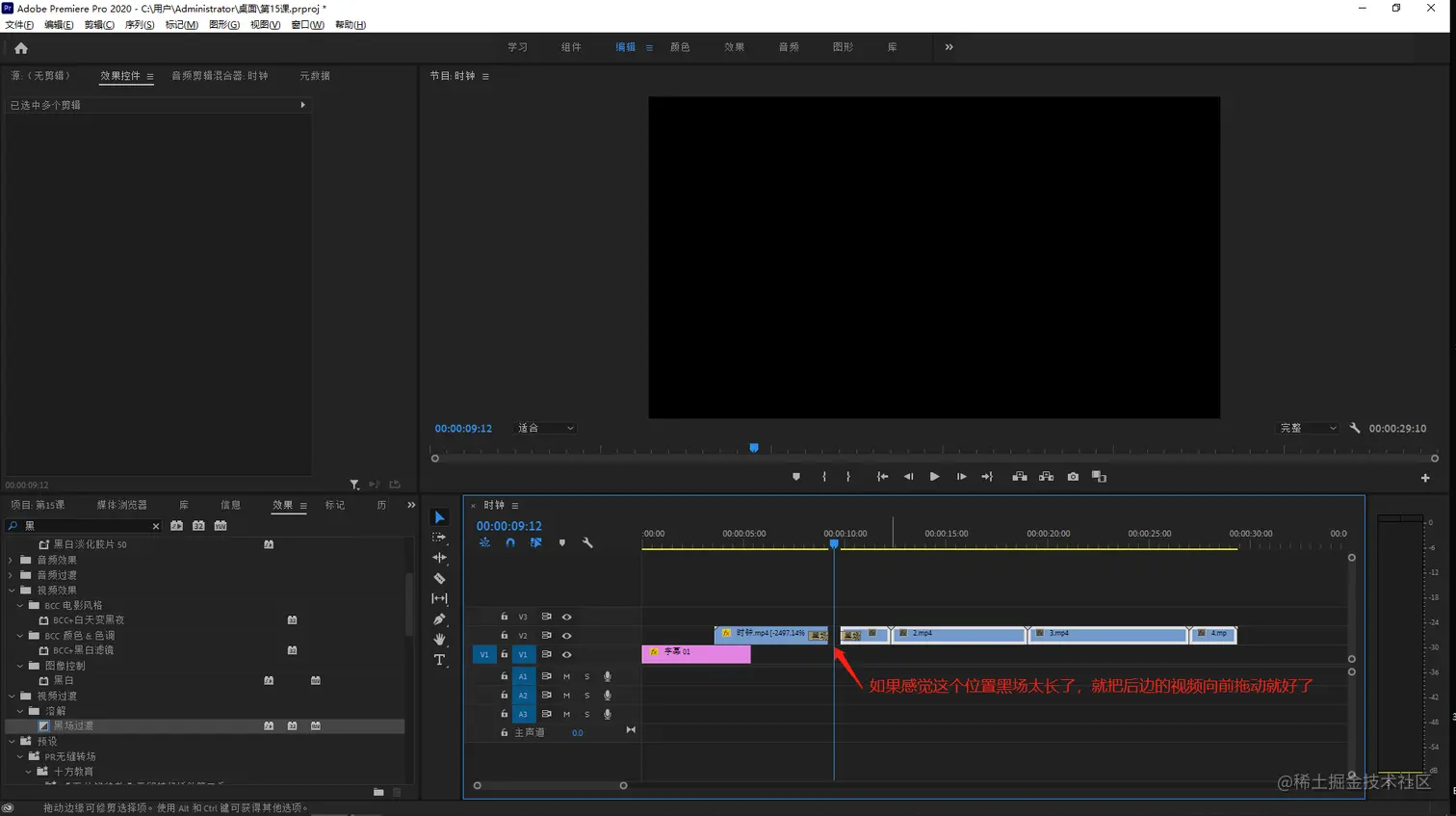Select the Razor tool

[x=440, y=578]
